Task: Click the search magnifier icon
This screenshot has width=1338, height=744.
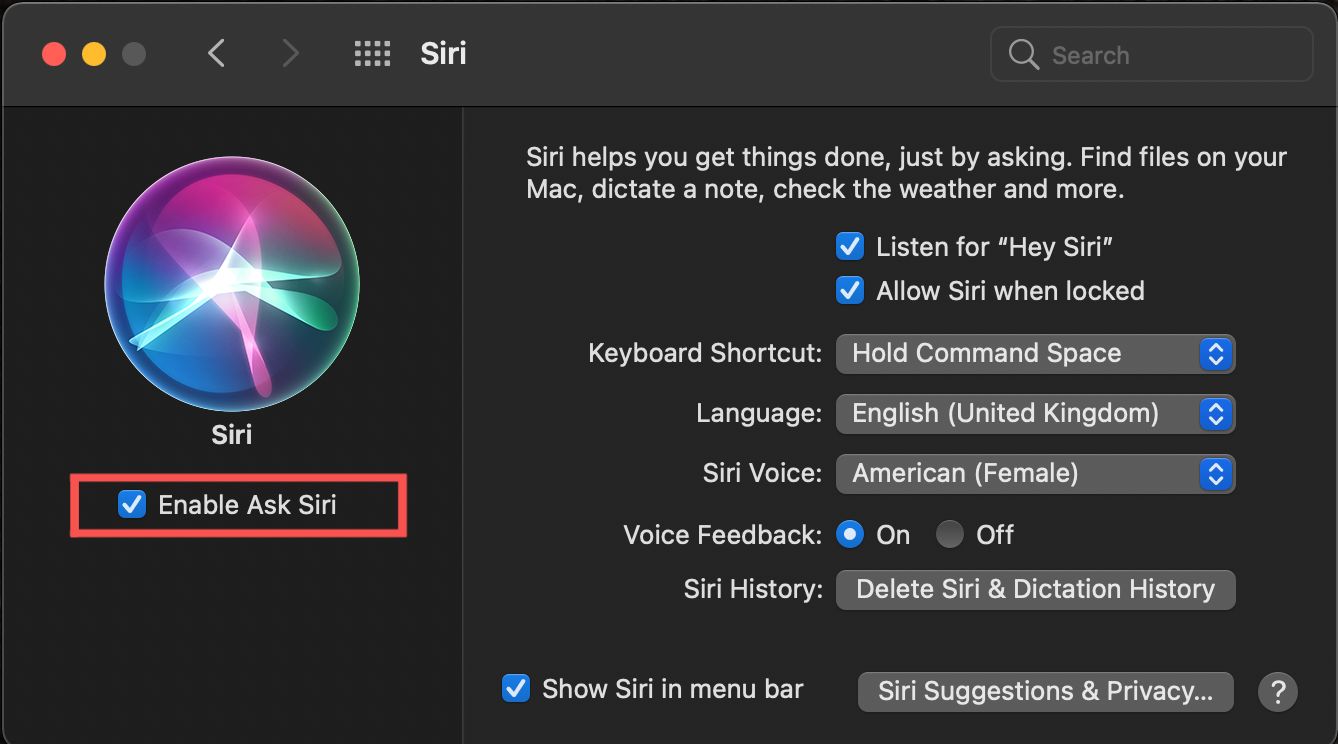Action: tap(1024, 54)
